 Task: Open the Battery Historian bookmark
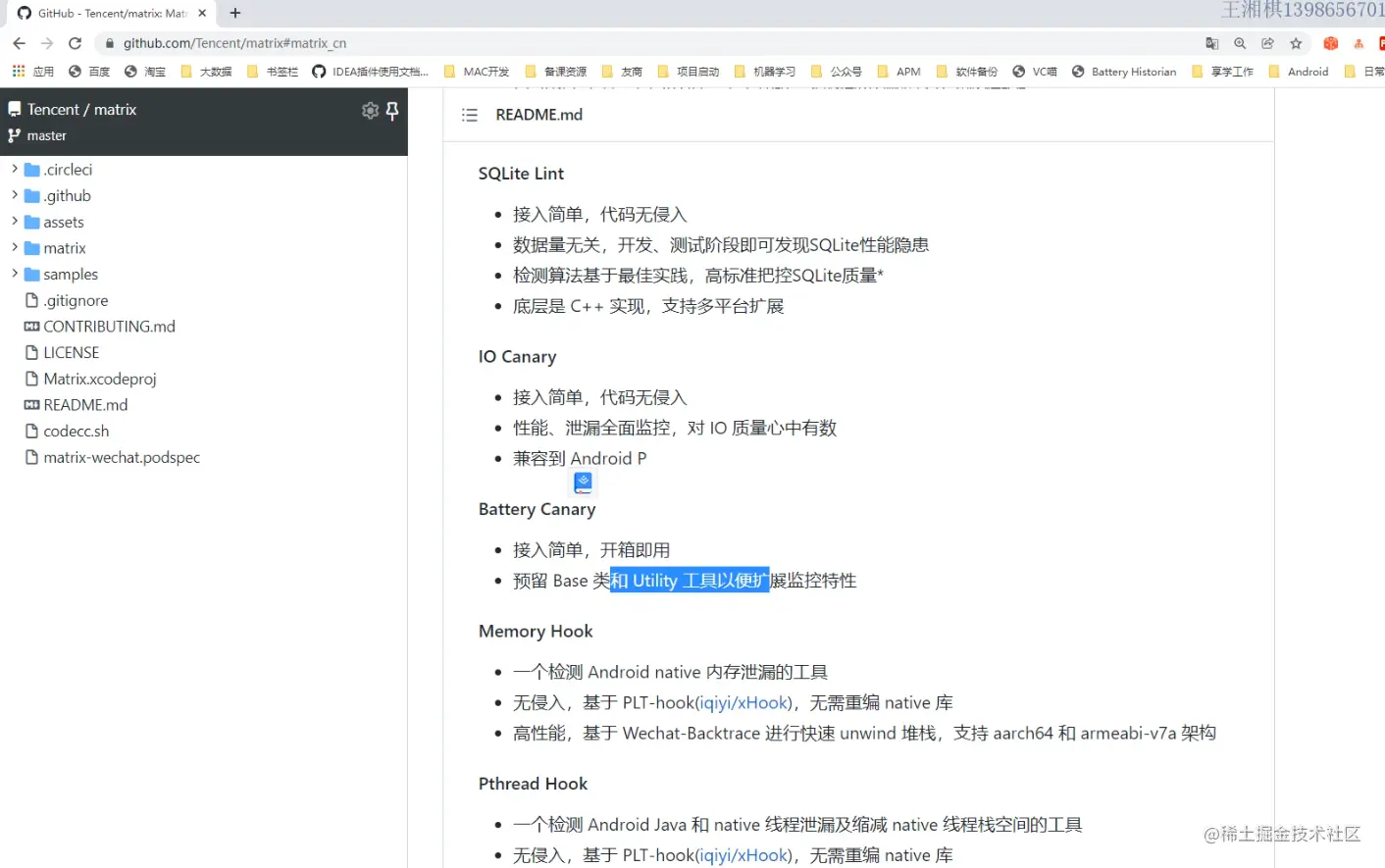[1124, 72]
